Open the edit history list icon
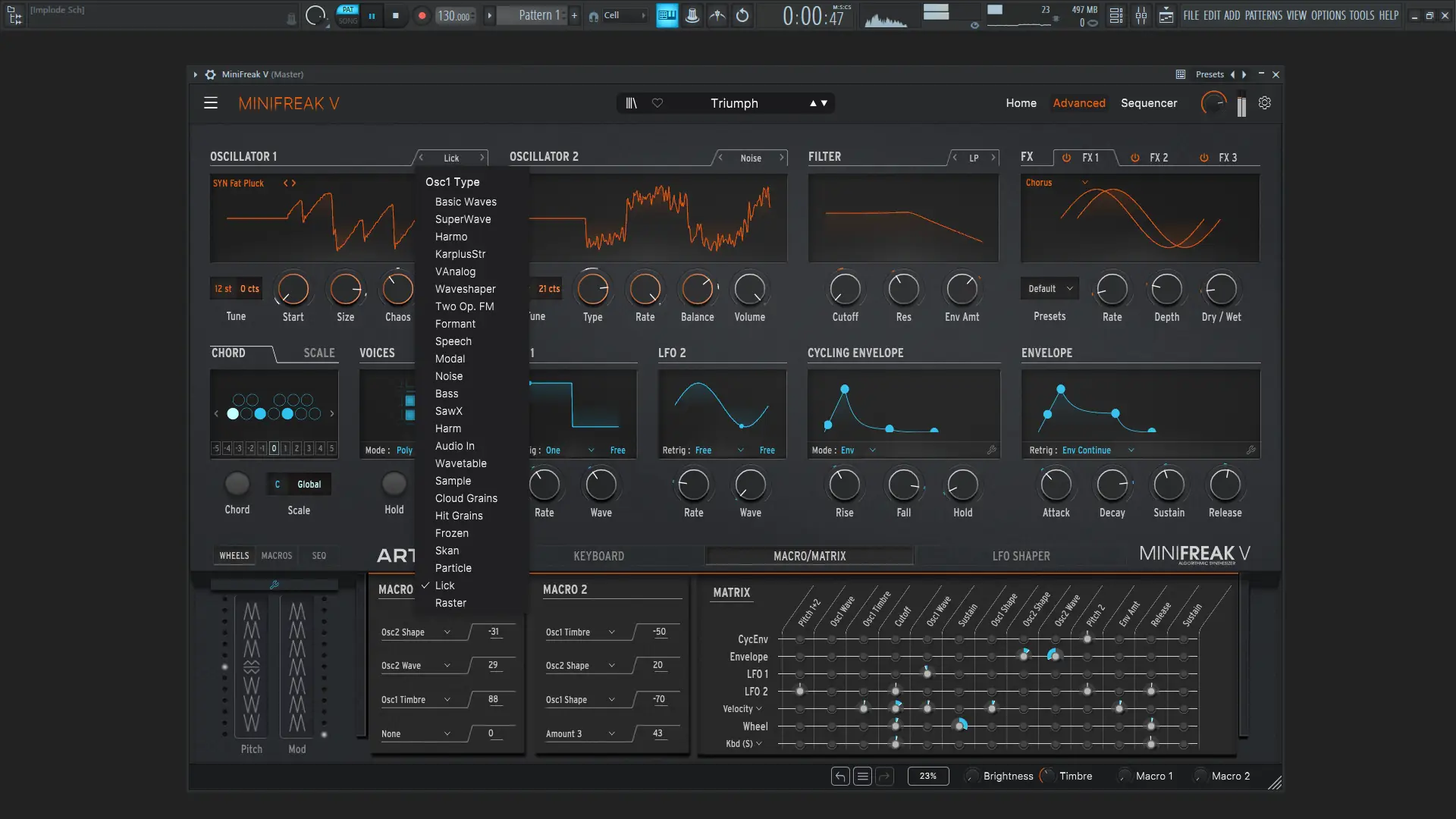1456x819 pixels. (862, 776)
